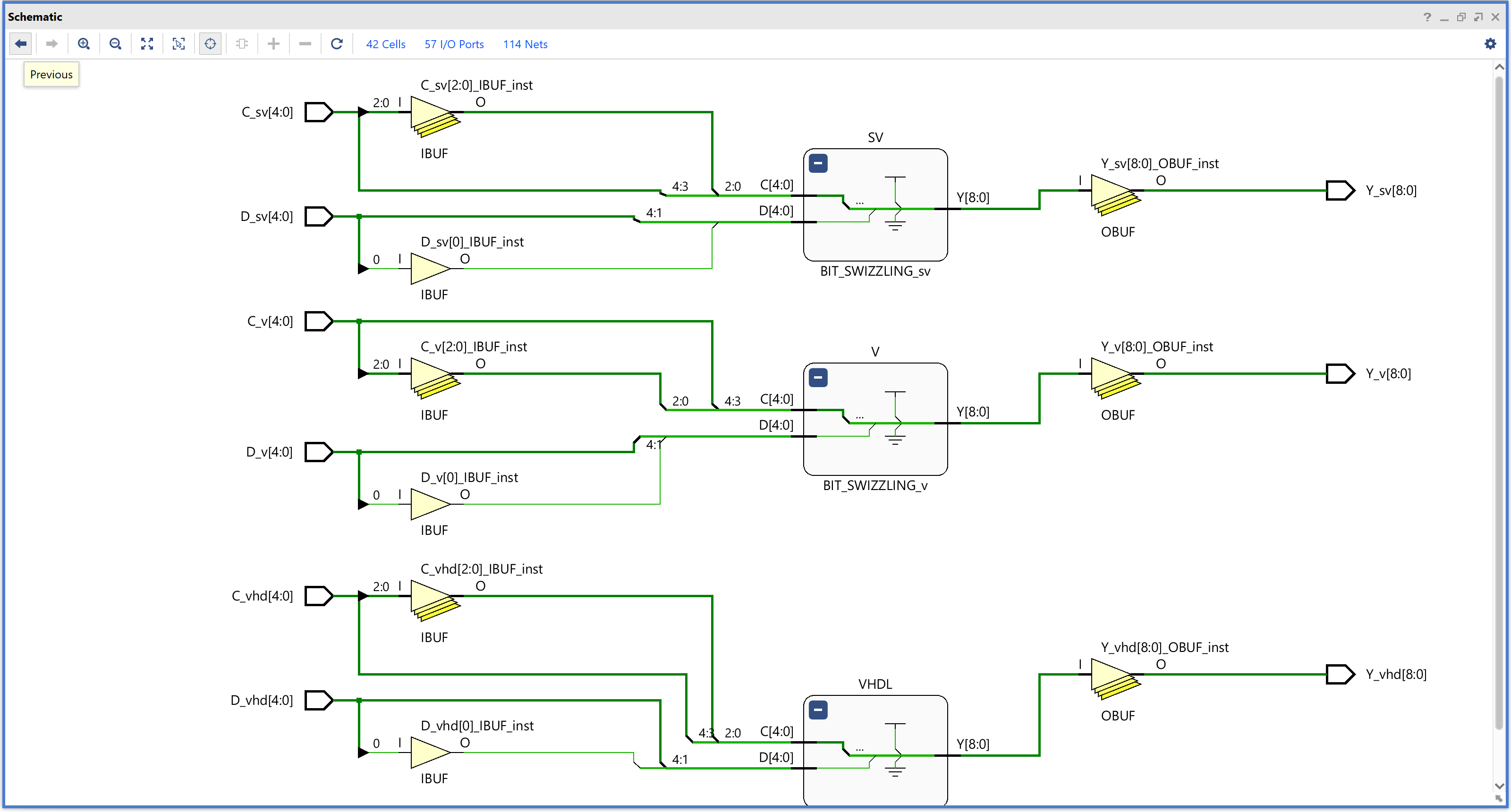Collapse the VHDL module block

pyautogui.click(x=818, y=710)
